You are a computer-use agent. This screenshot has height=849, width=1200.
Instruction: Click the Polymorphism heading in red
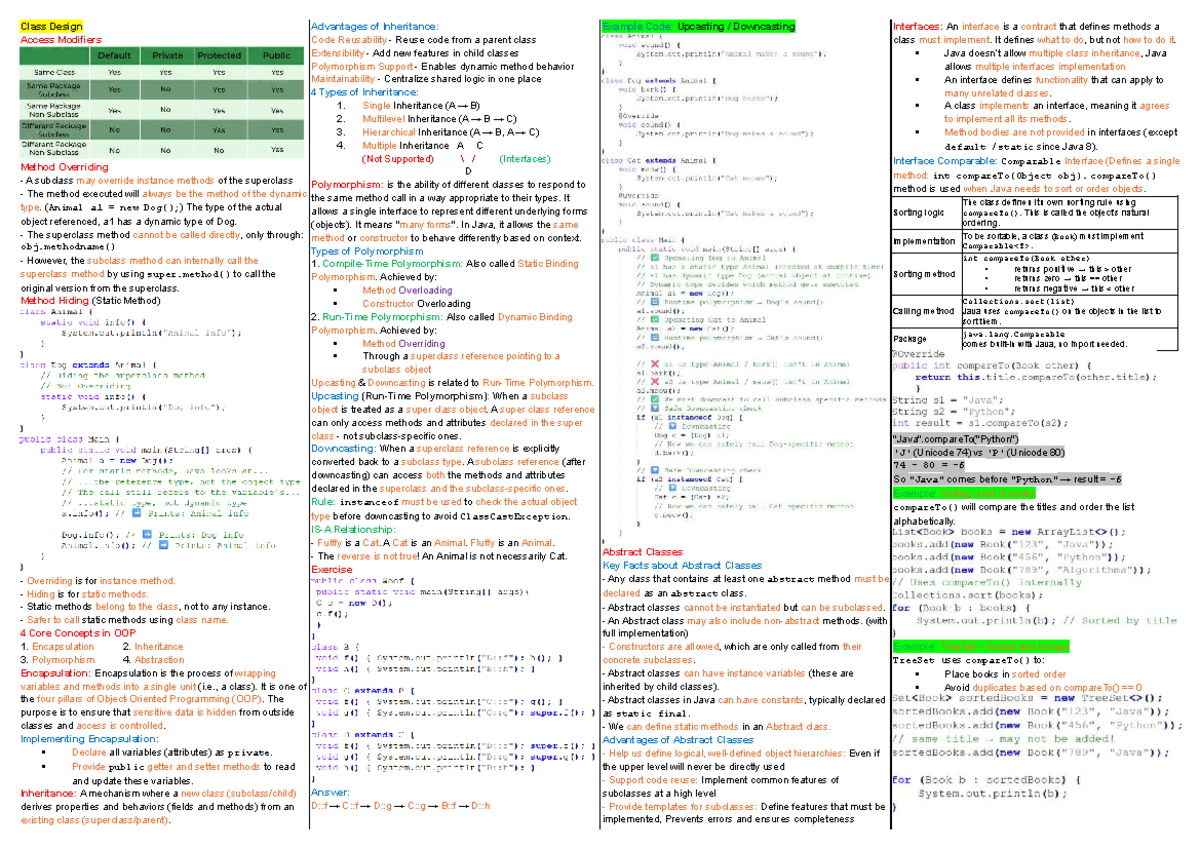pyautogui.click(x=347, y=185)
